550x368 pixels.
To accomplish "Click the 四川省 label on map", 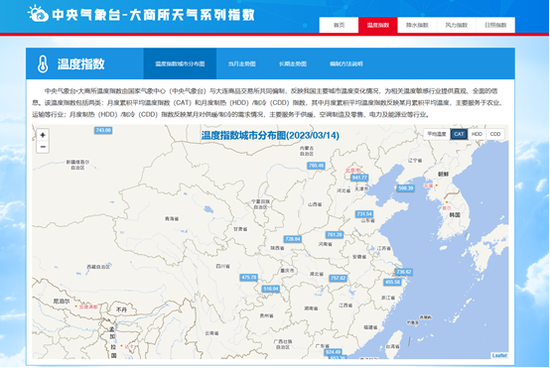I will (x=223, y=266).
